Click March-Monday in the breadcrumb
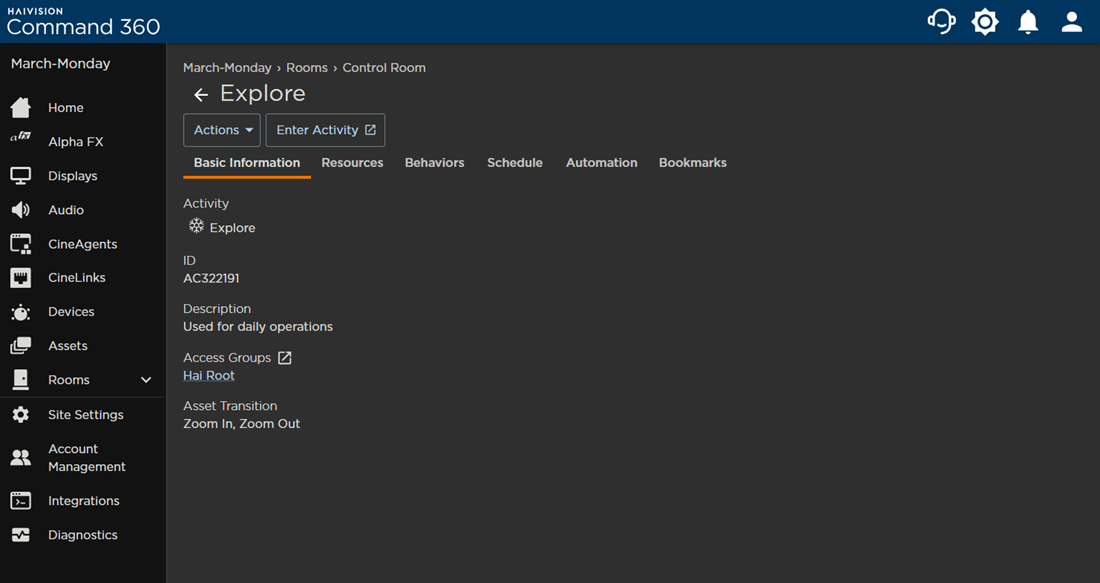The width and height of the screenshot is (1100, 583). click(x=227, y=68)
